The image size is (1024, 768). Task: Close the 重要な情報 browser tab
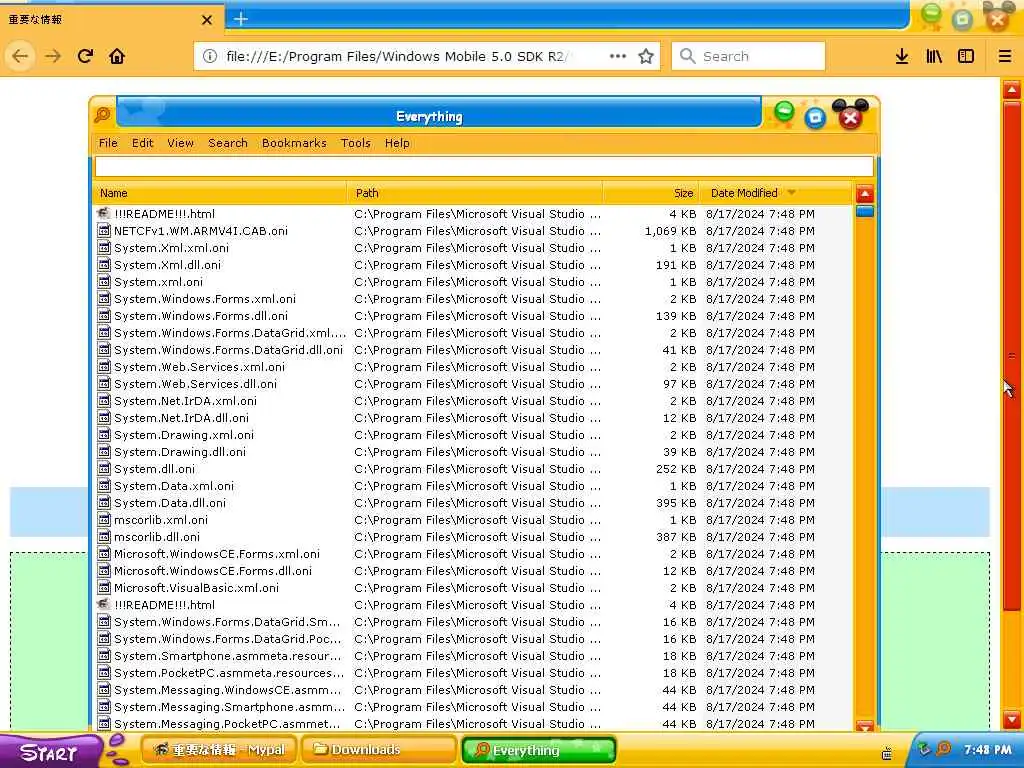tap(206, 20)
